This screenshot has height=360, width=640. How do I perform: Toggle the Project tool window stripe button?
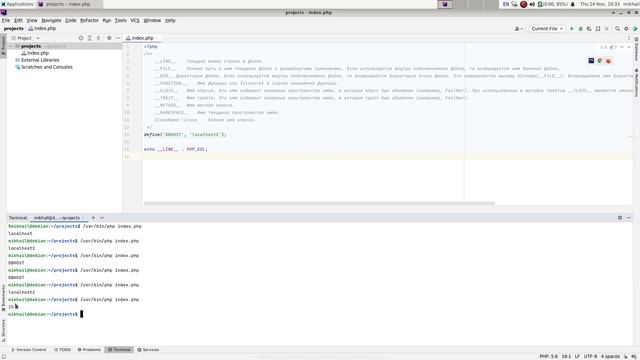pyautogui.click(x=3, y=46)
